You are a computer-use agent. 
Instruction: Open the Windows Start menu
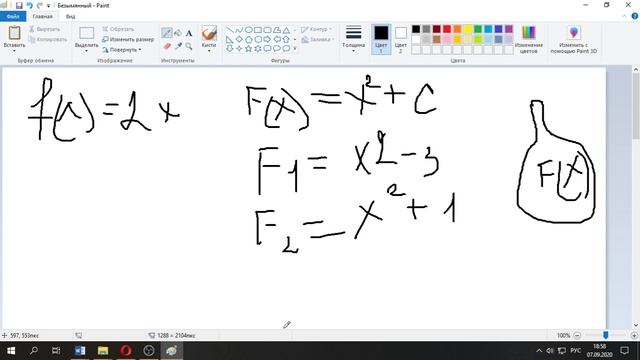(11, 351)
